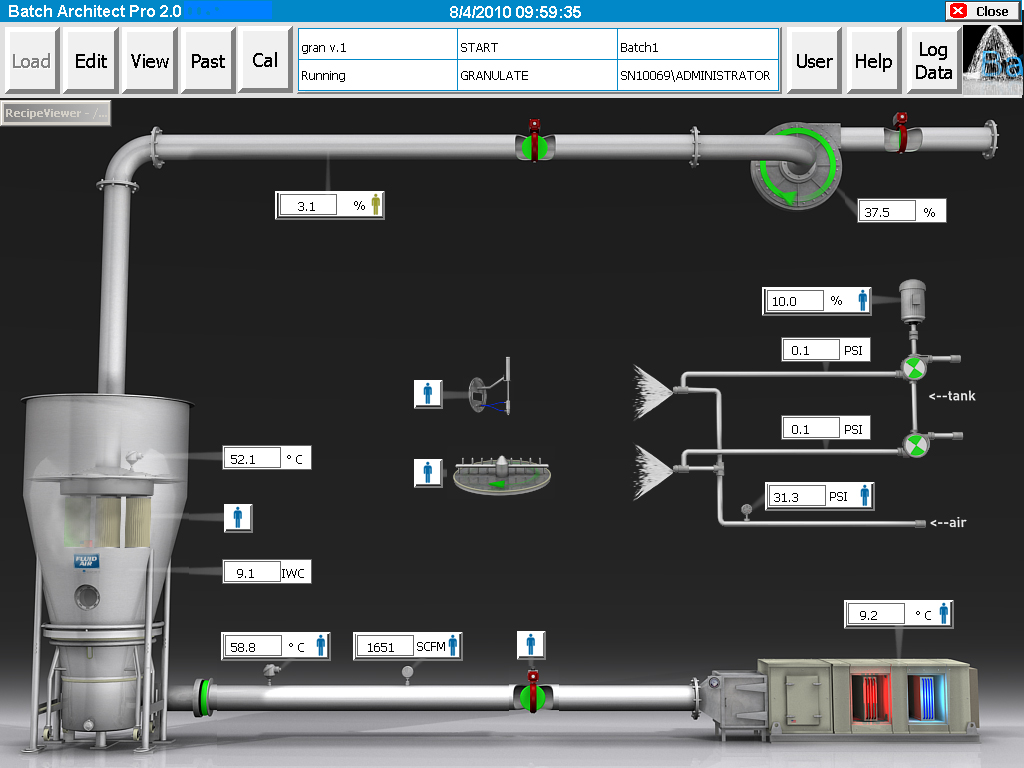
Task: Click the rotor disc graphic
Action: [x=502, y=474]
